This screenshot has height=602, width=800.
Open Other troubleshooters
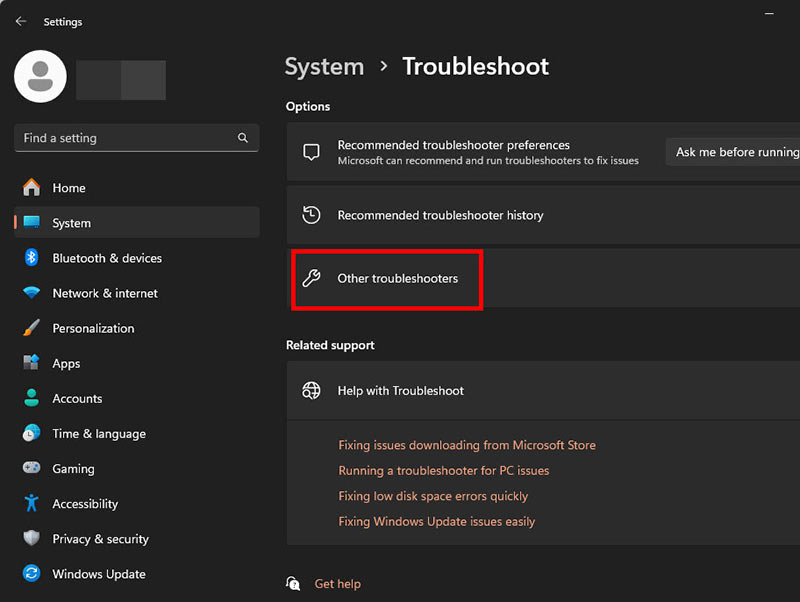point(543,278)
